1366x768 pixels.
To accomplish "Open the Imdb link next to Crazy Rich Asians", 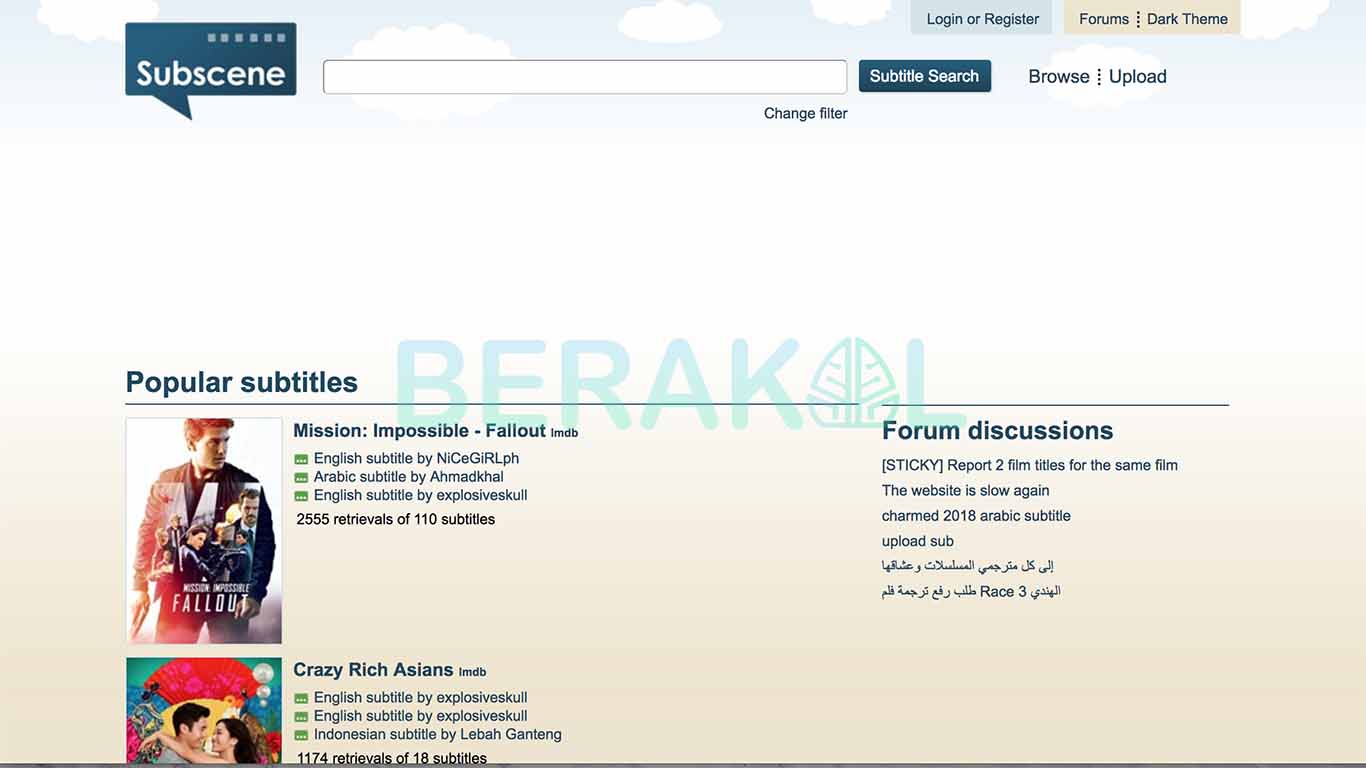I will pos(472,672).
